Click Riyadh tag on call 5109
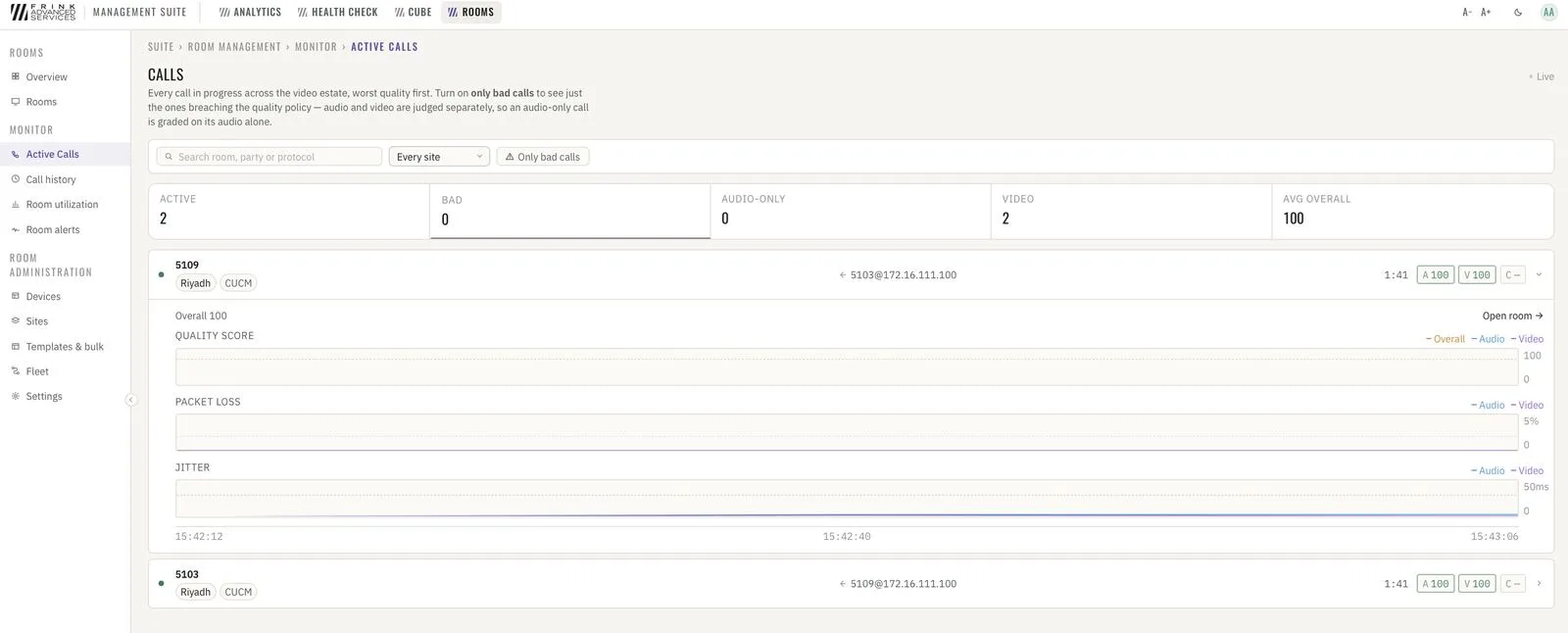This screenshot has width=1568, height=633. tap(195, 283)
